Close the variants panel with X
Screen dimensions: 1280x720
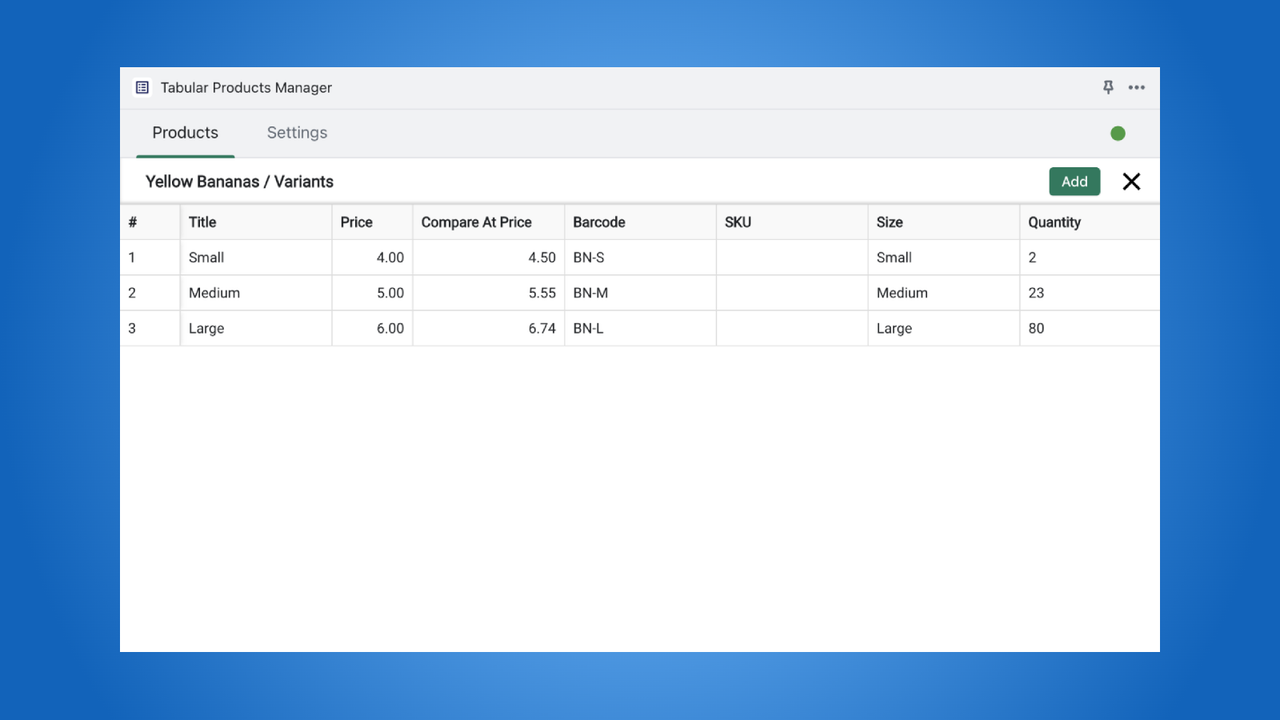[1131, 181]
